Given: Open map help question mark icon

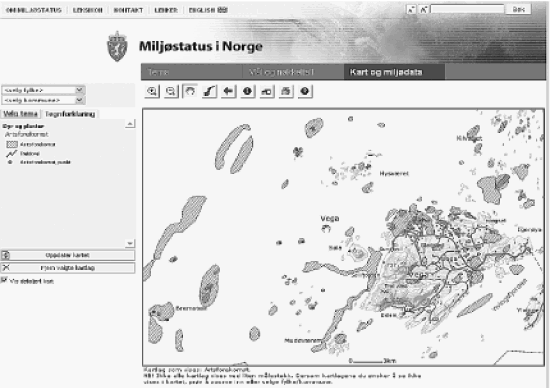Looking at the screenshot, I should [x=305, y=92].
